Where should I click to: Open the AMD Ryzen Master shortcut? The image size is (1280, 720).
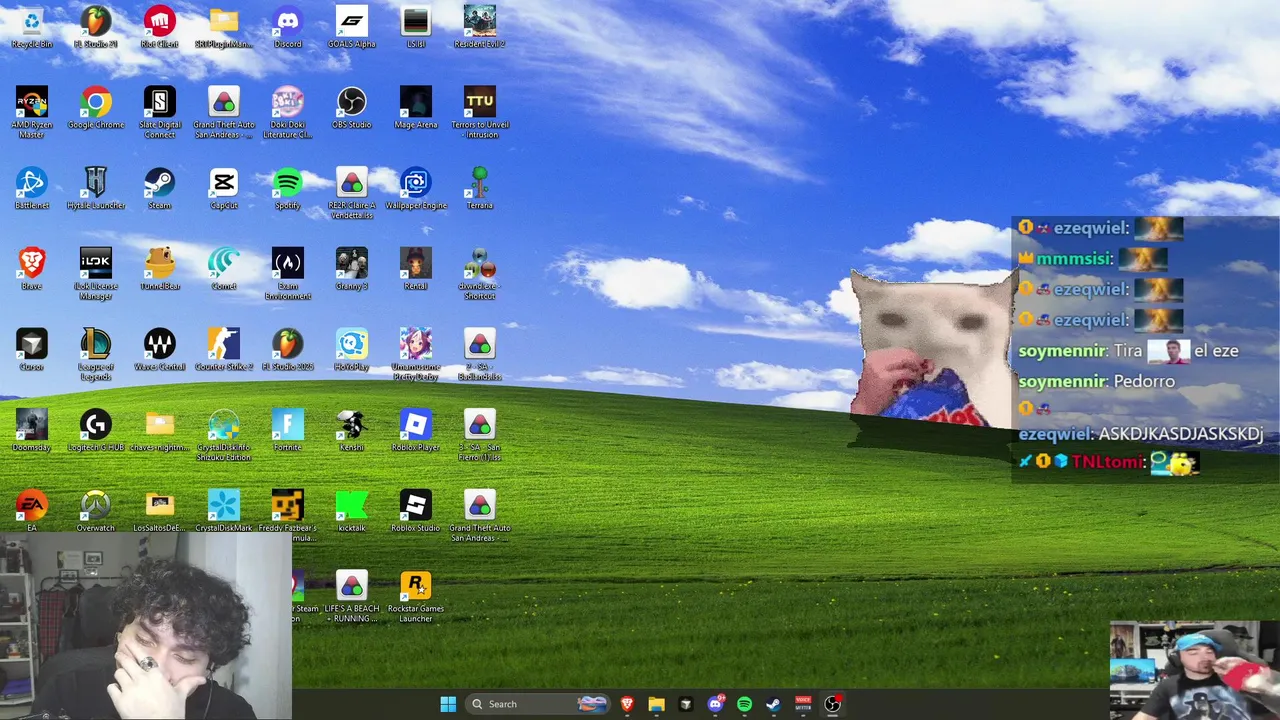(31, 112)
